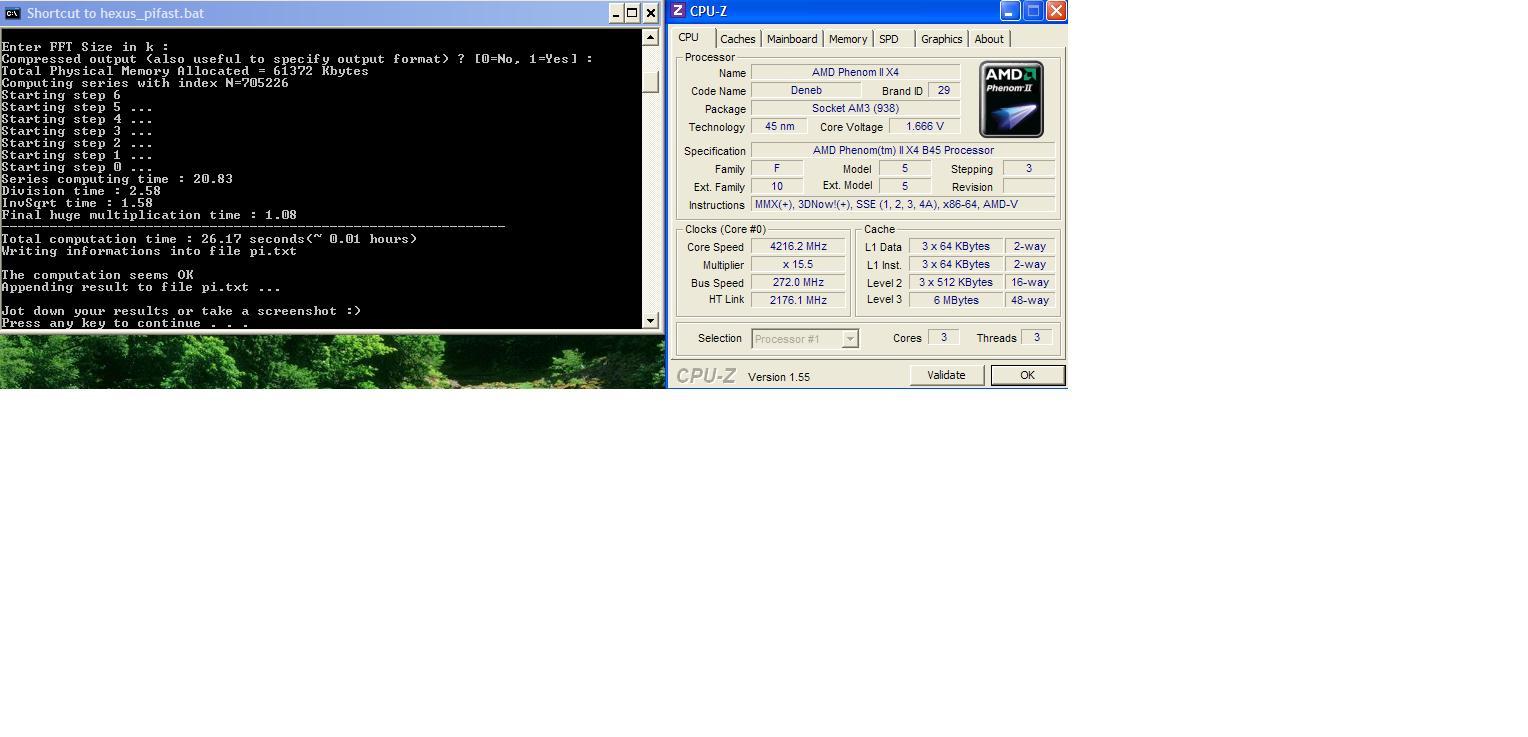Screen dimensions: 1528x737
Task: Click the Cores count value
Action: (x=943, y=337)
